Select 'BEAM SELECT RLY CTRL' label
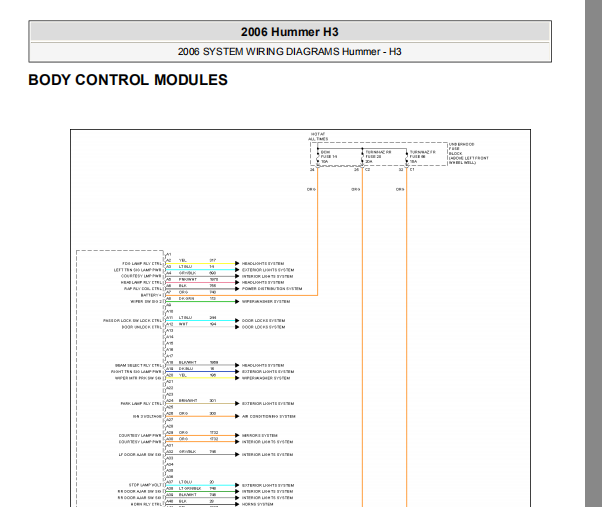Screen dimensions: 602x507 tap(138, 365)
